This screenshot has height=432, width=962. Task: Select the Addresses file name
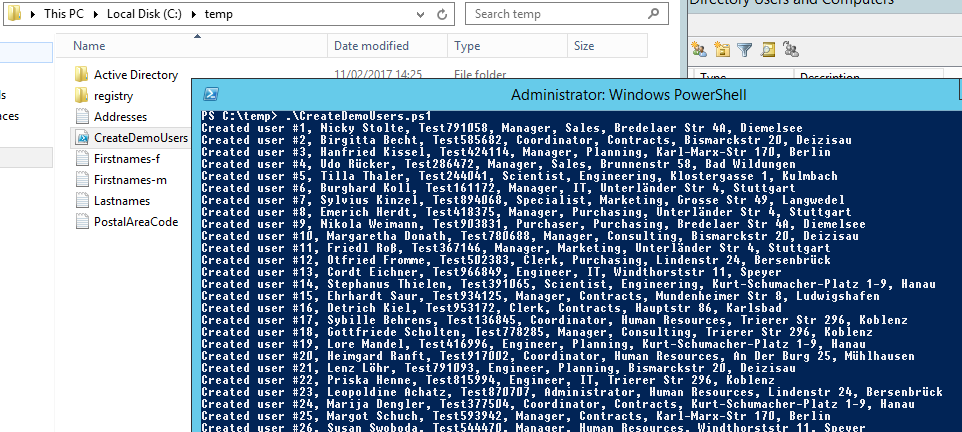click(x=120, y=117)
